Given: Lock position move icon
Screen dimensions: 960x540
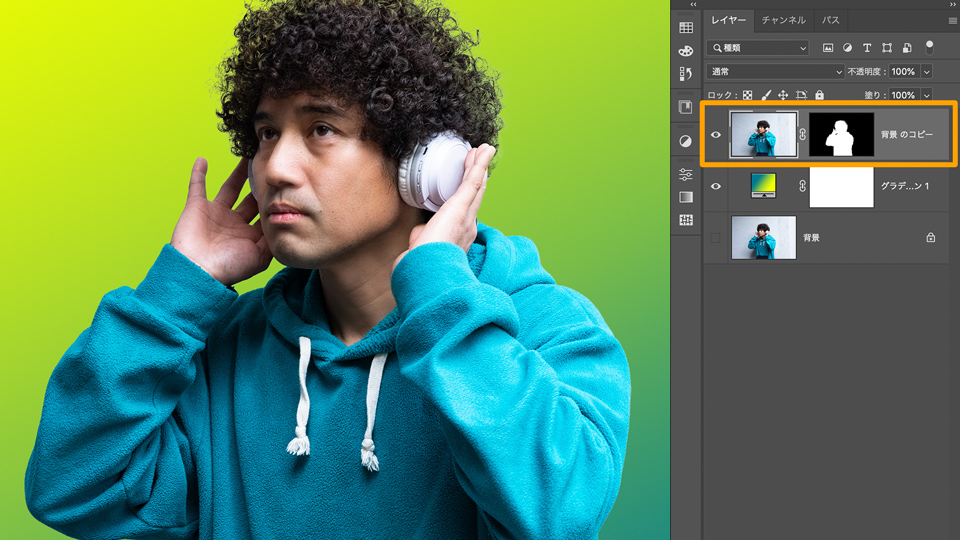Looking at the screenshot, I should [783, 95].
